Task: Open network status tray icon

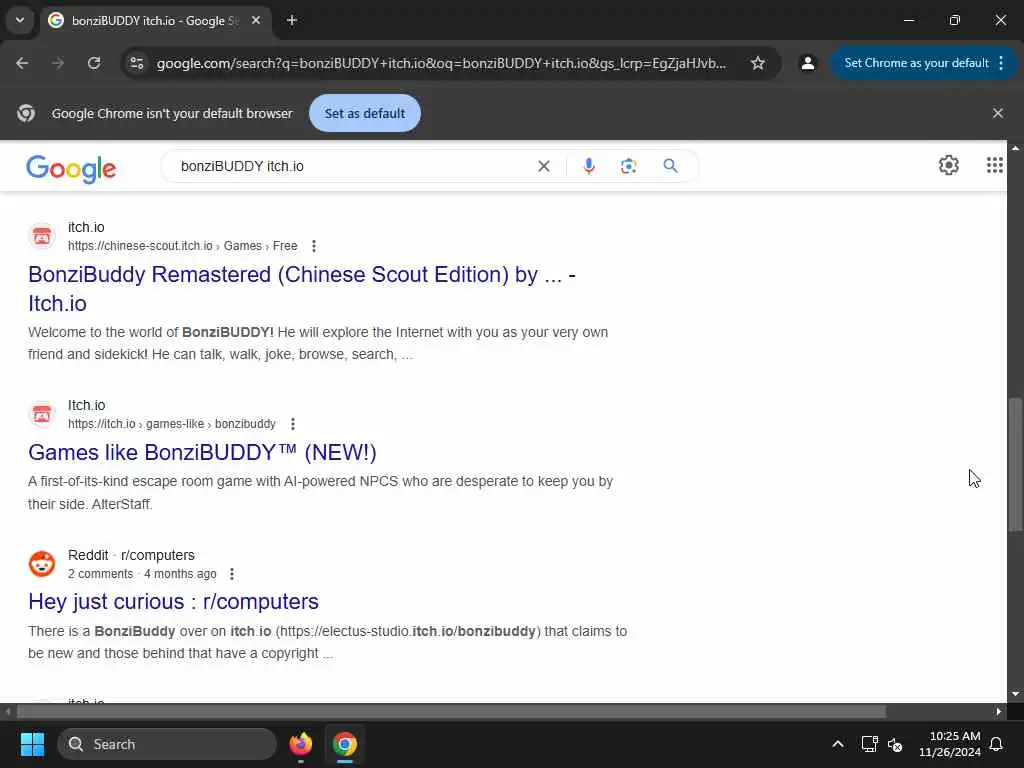Action: [x=869, y=744]
